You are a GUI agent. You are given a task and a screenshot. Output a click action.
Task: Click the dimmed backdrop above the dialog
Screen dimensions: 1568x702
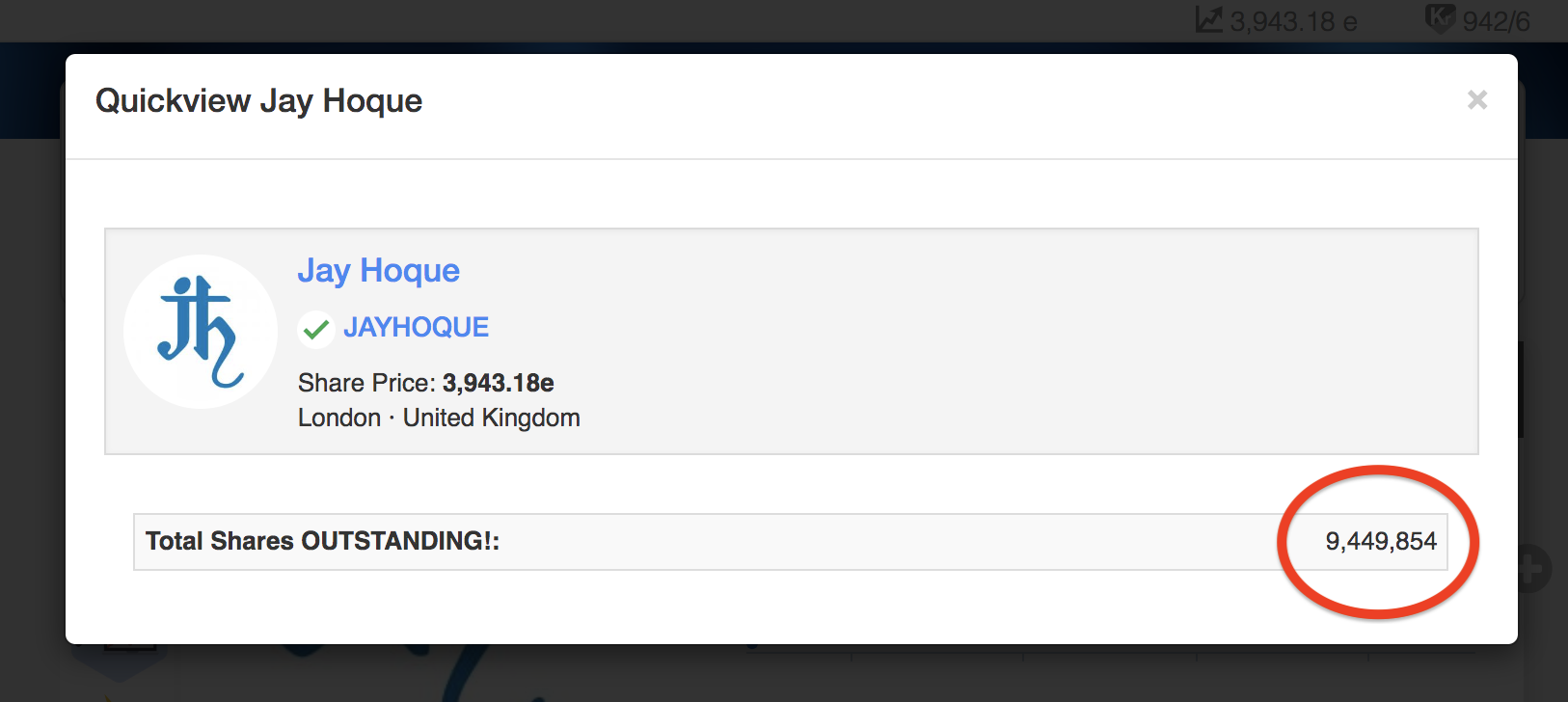(675, 21)
